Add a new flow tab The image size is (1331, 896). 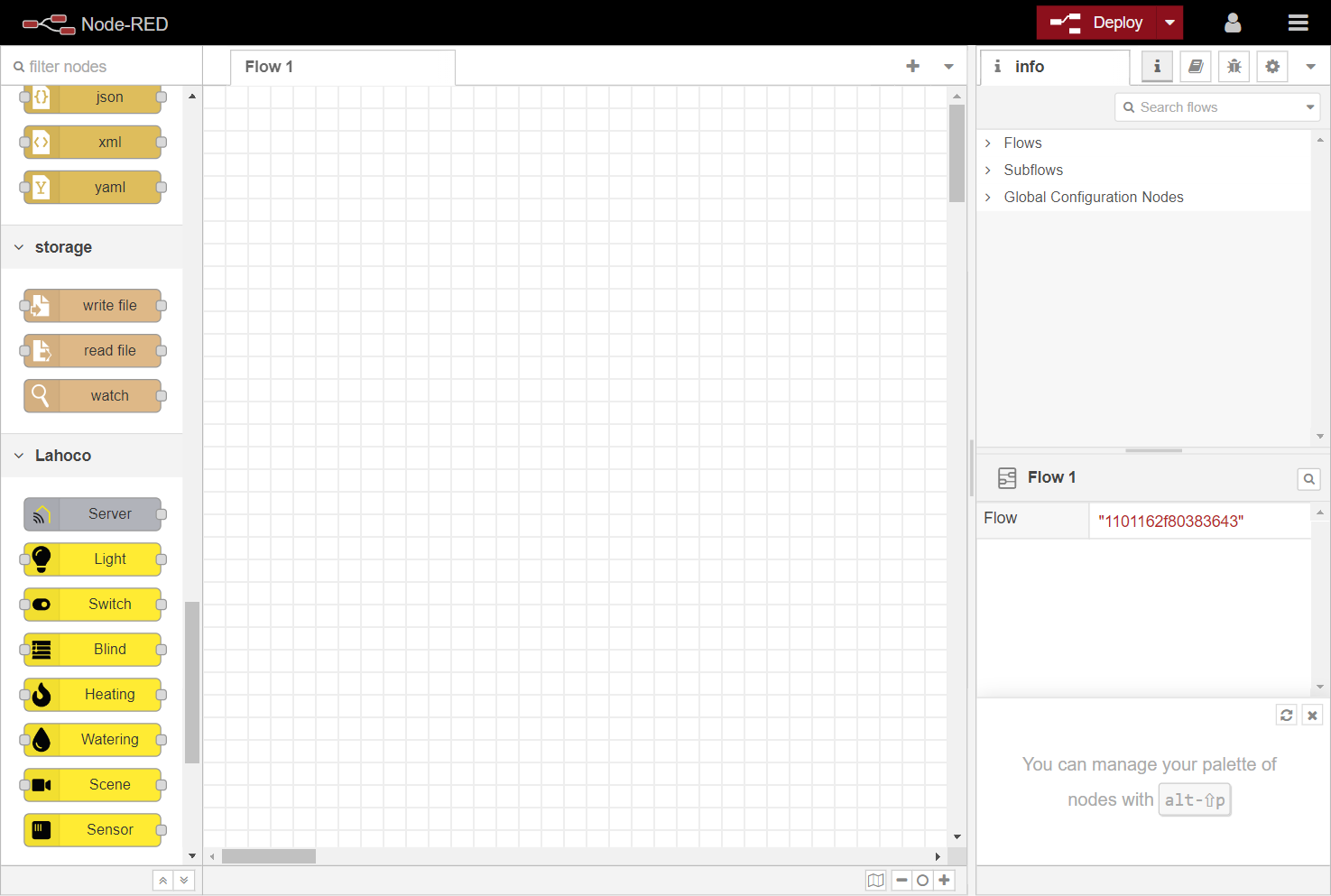tap(912, 66)
